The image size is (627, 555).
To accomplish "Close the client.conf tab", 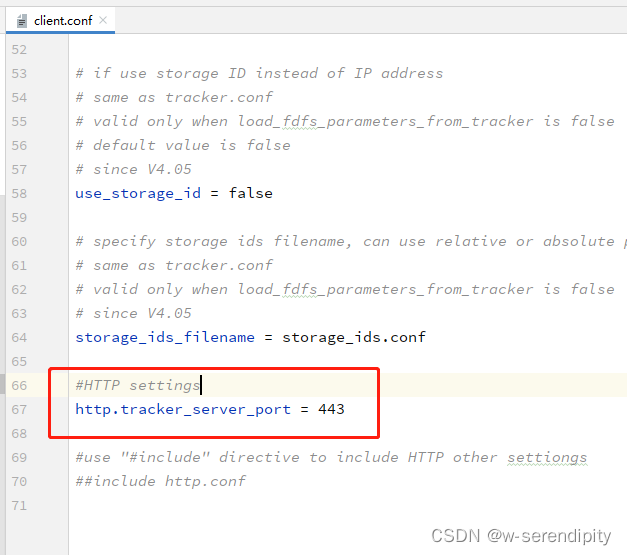I will (101, 19).
